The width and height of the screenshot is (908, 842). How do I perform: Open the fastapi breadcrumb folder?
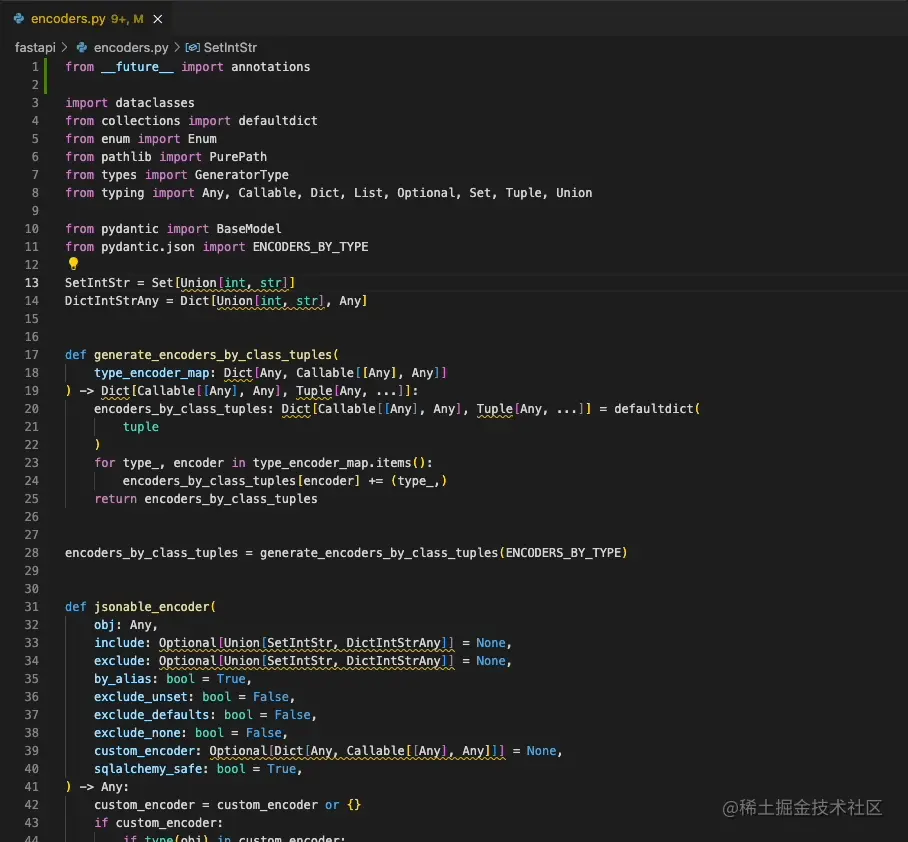[x=35, y=47]
